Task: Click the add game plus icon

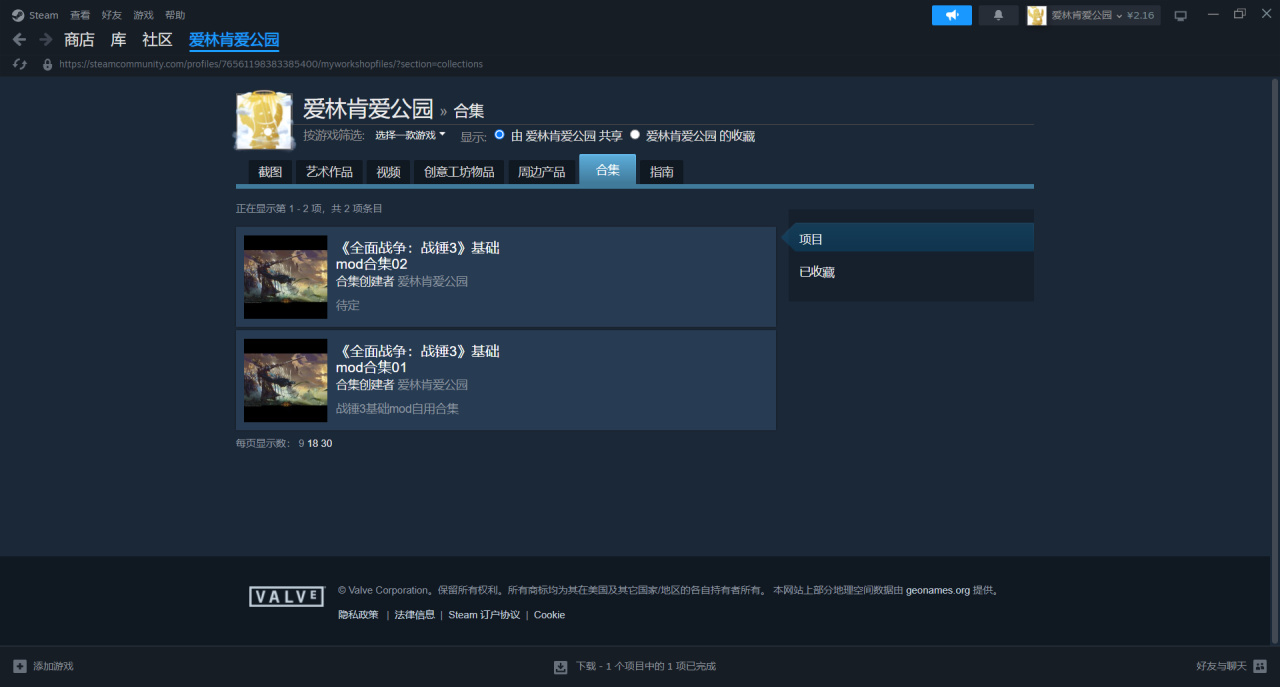Action: (20, 666)
